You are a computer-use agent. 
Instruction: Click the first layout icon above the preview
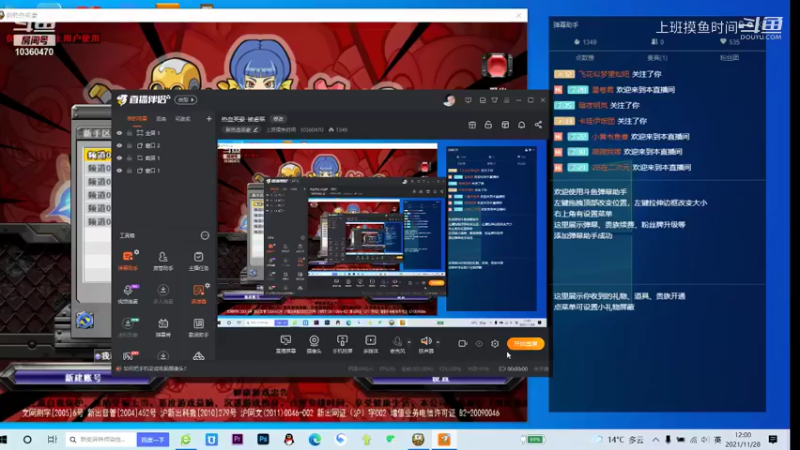[x=472, y=125]
